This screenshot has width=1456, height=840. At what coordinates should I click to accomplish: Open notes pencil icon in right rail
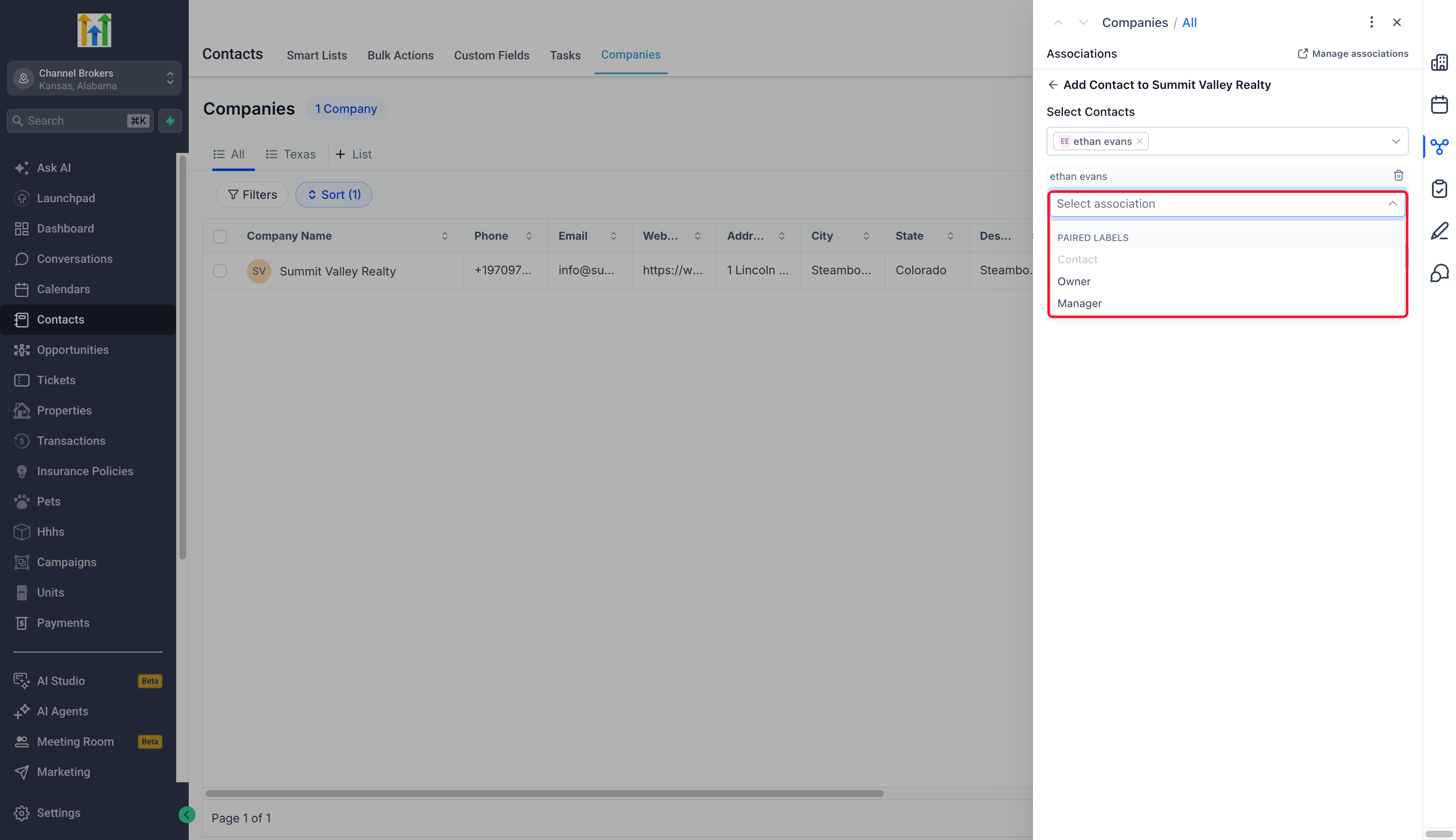tap(1439, 231)
